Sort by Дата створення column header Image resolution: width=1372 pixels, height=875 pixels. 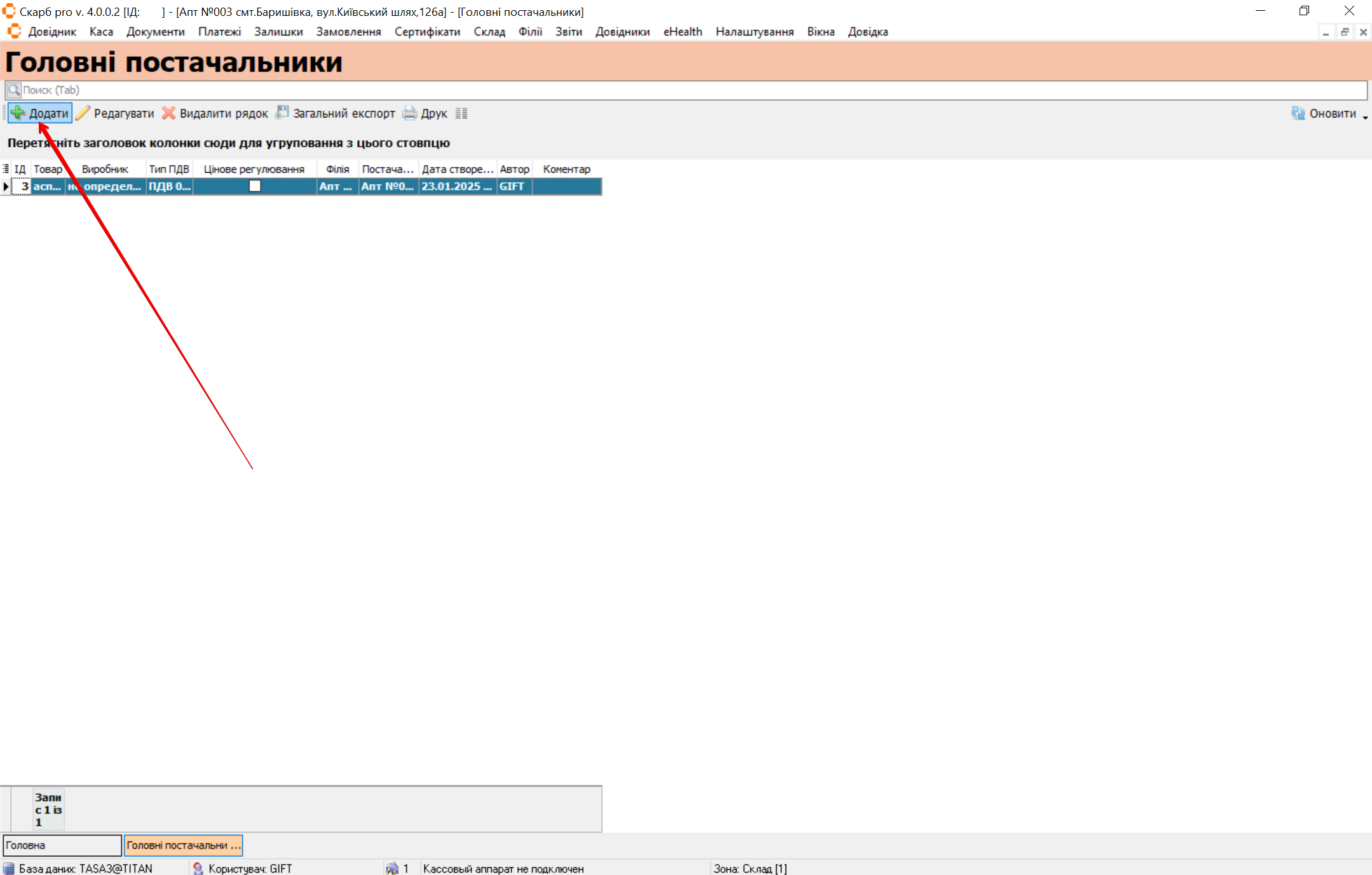click(x=457, y=169)
